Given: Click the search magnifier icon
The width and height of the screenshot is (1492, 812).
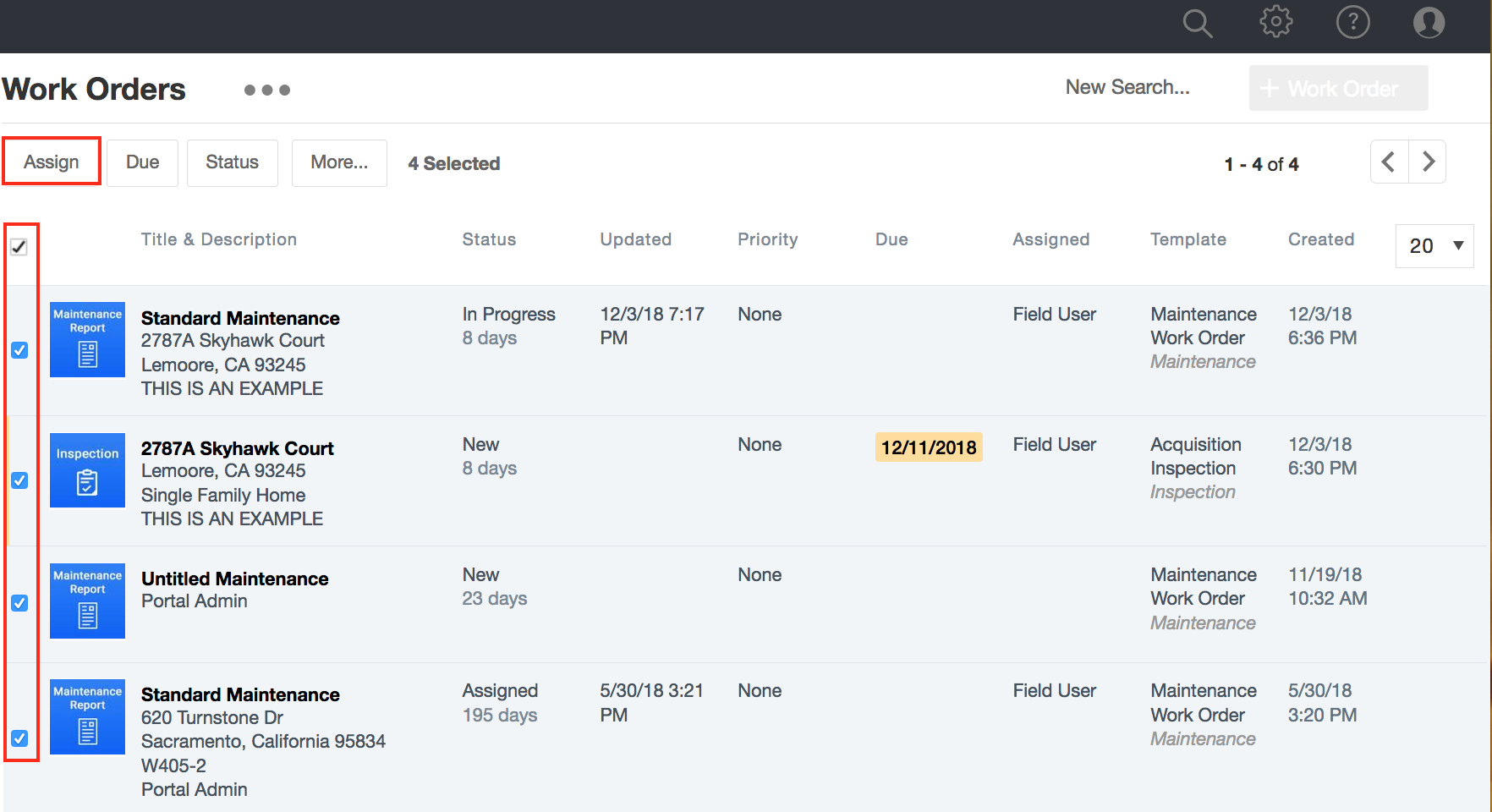Looking at the screenshot, I should [x=1197, y=23].
